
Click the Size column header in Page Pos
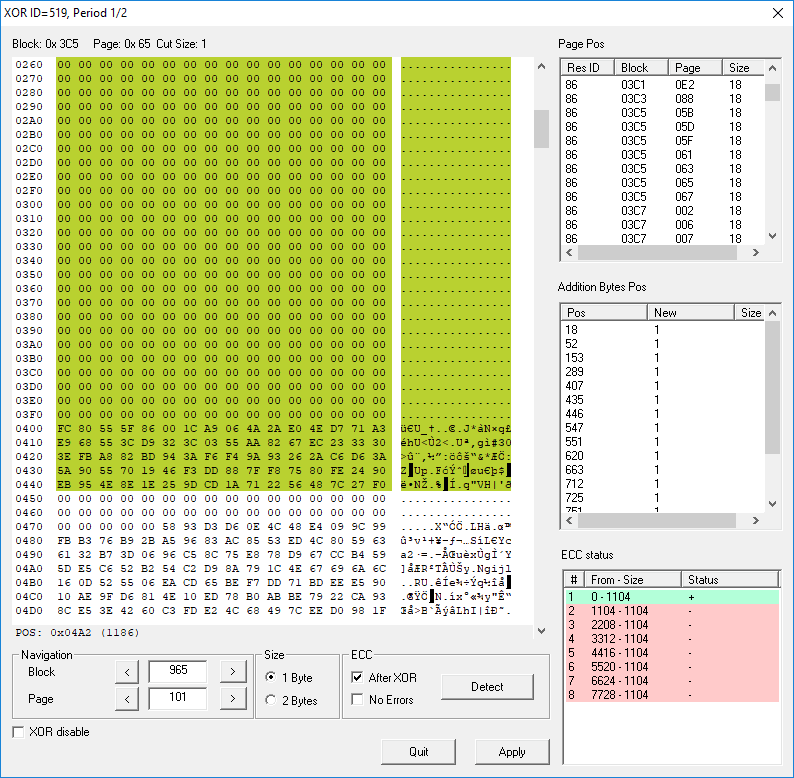click(743, 68)
